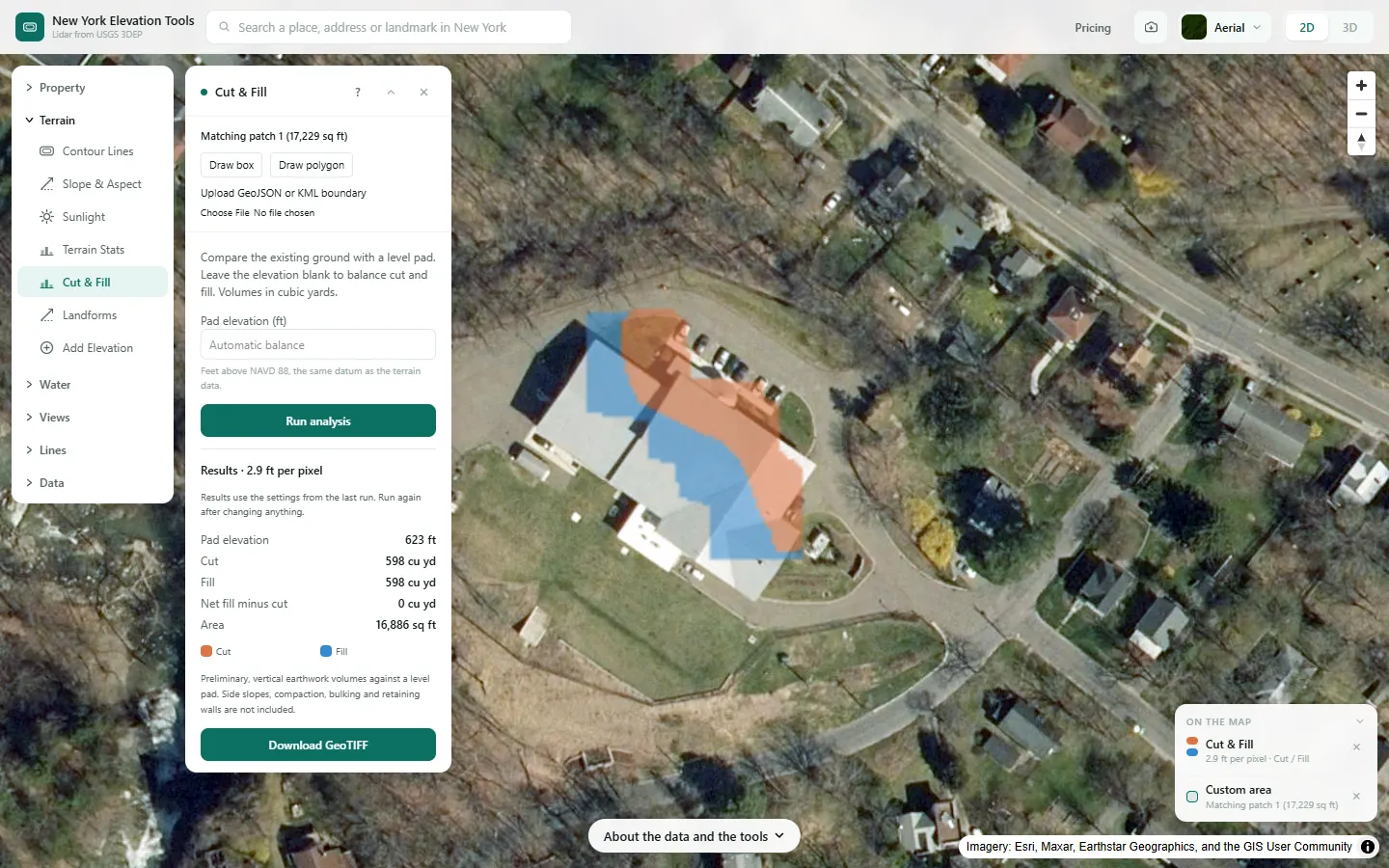This screenshot has height=868, width=1389.
Task: Click Choose File for boundary upload
Action: coord(225,213)
